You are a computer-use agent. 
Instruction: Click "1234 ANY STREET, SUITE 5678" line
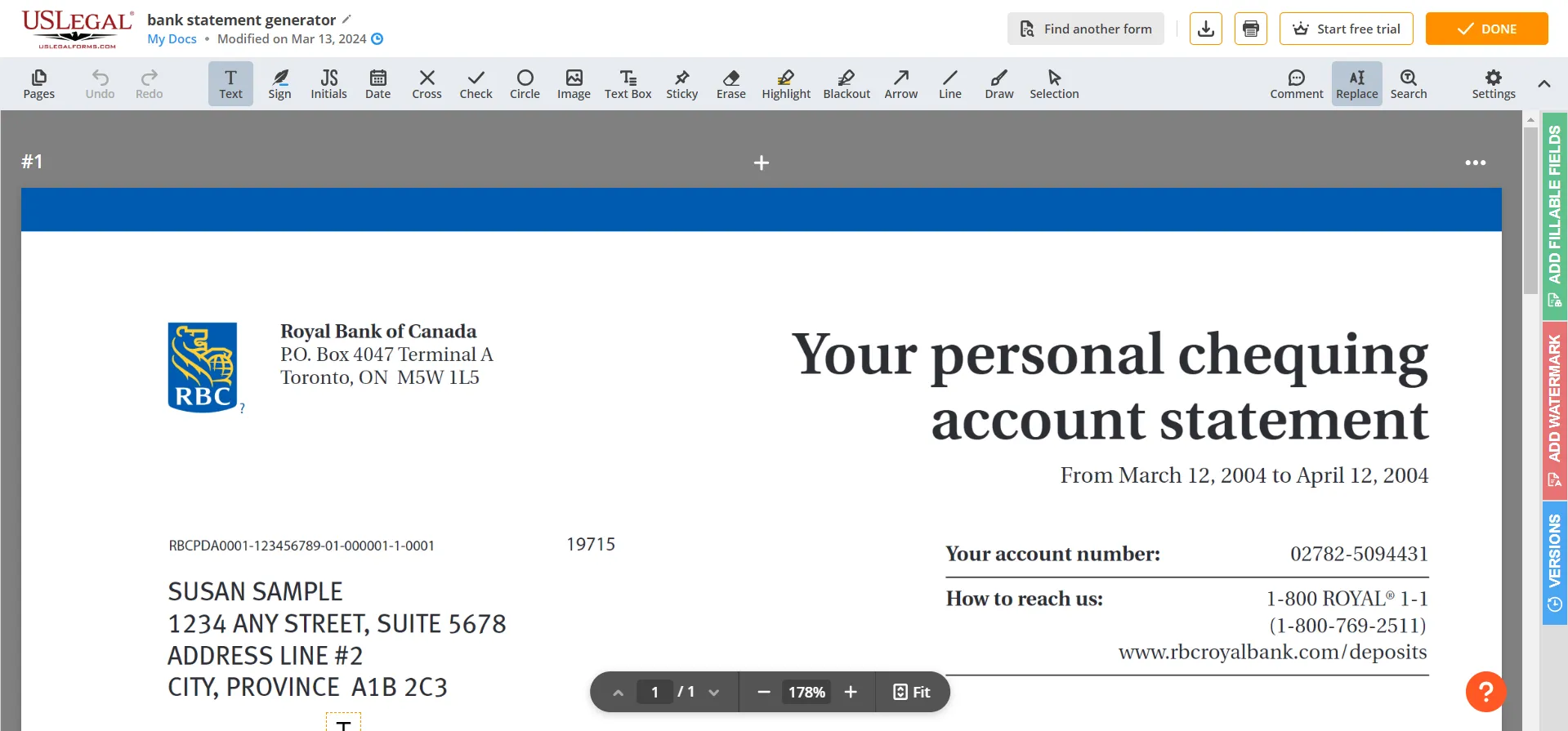pyautogui.click(x=337, y=624)
